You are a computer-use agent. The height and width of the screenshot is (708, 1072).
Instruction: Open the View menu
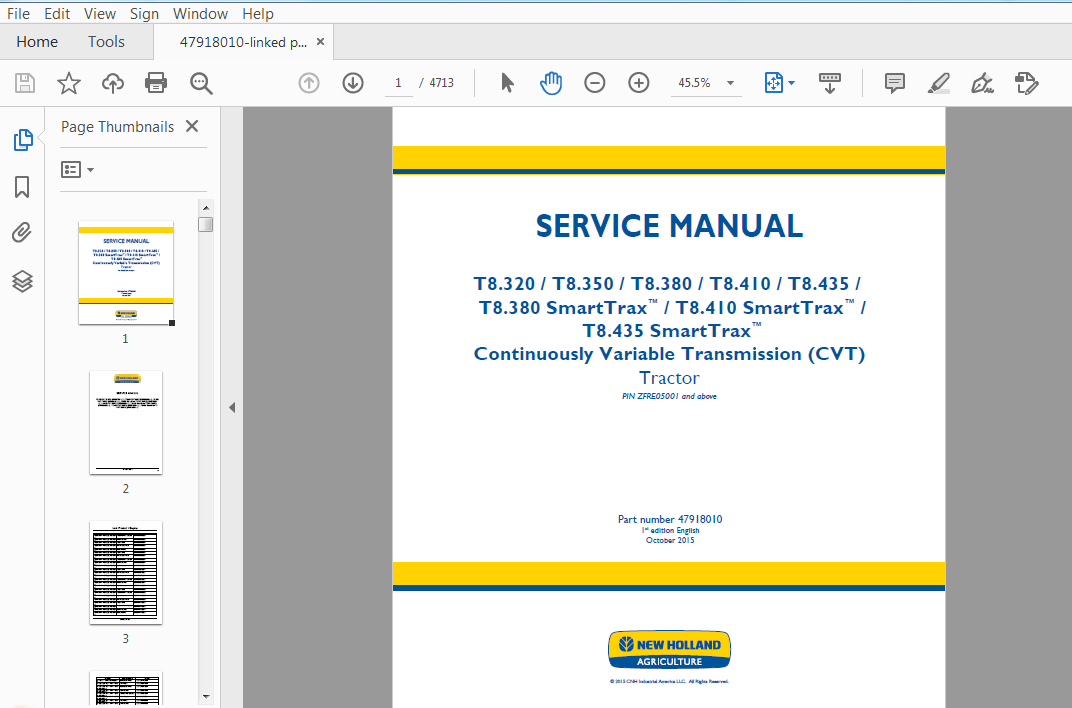[100, 14]
